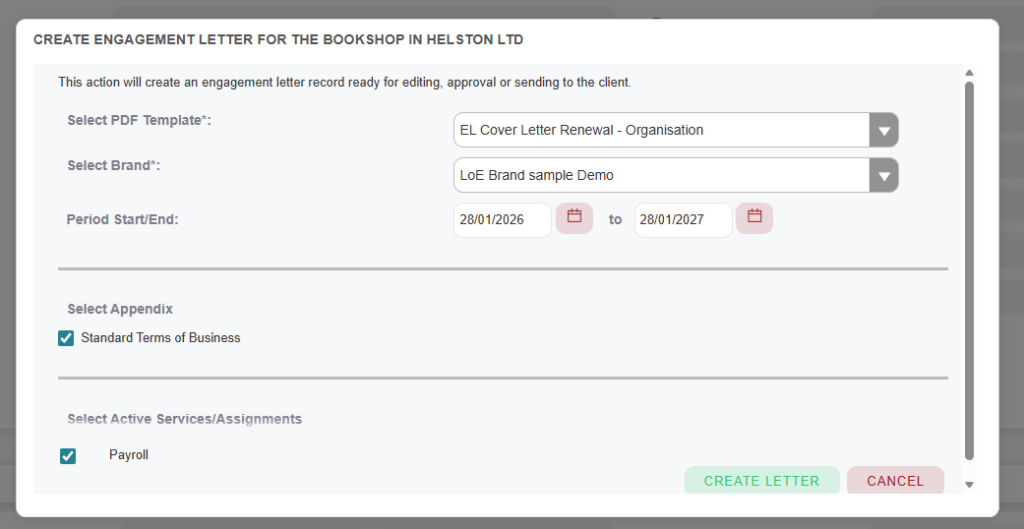
Task: Open the period start date calendar picker
Action: [574, 218]
